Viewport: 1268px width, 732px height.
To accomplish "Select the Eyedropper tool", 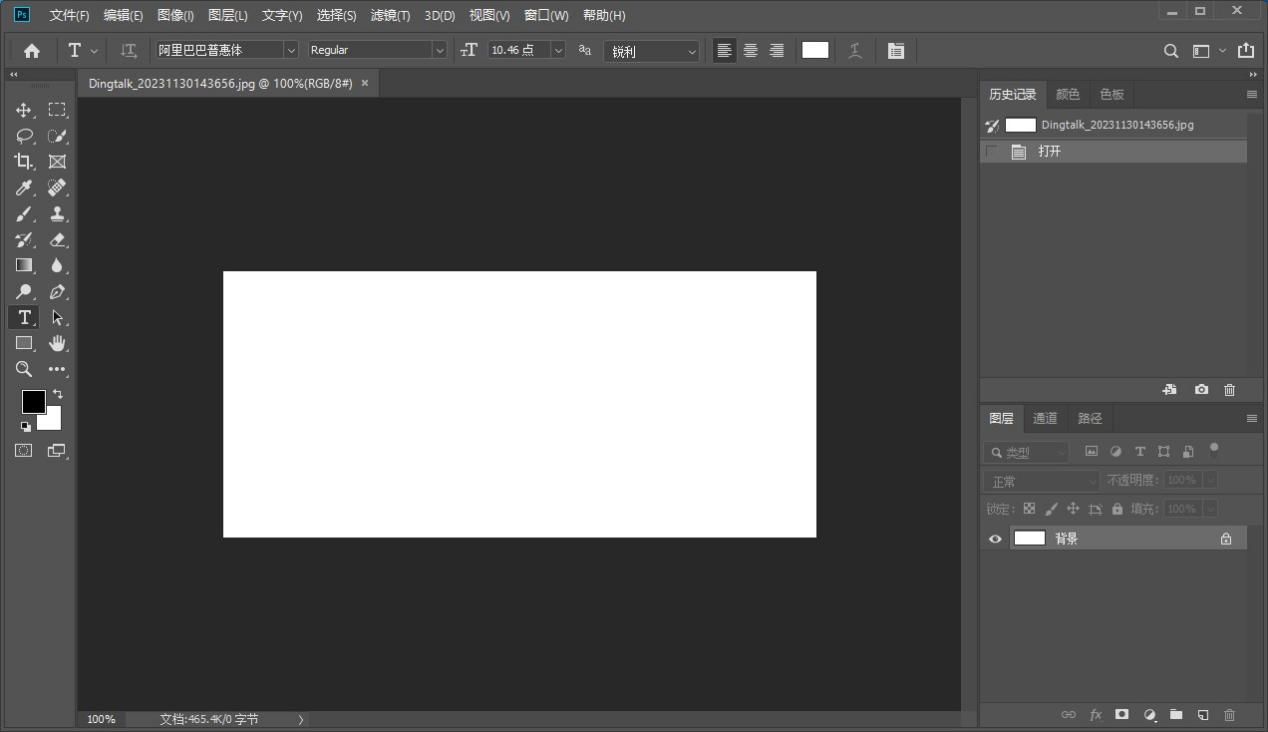I will pyautogui.click(x=24, y=188).
